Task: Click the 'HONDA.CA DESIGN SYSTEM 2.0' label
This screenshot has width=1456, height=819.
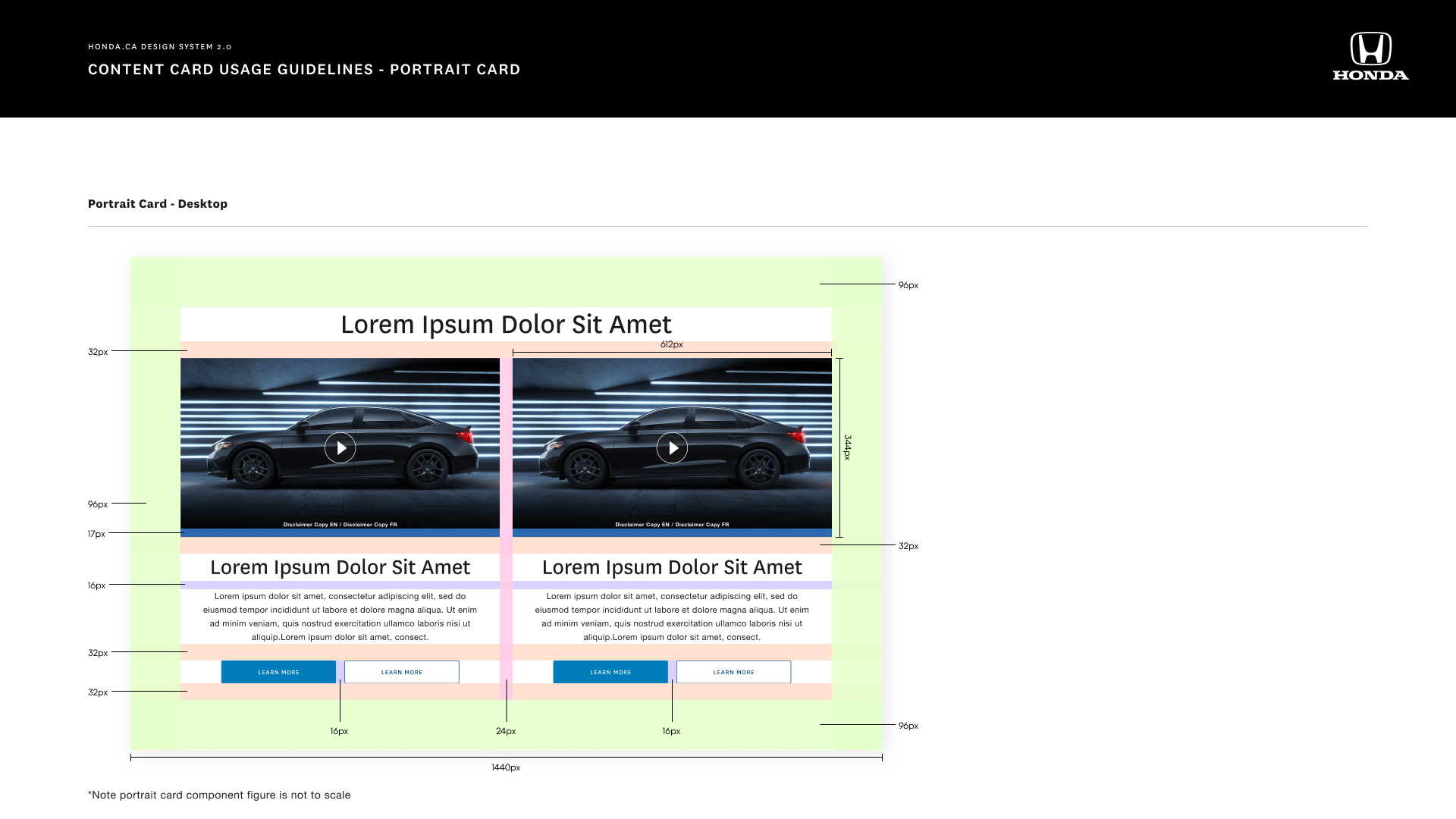Action: 160,47
